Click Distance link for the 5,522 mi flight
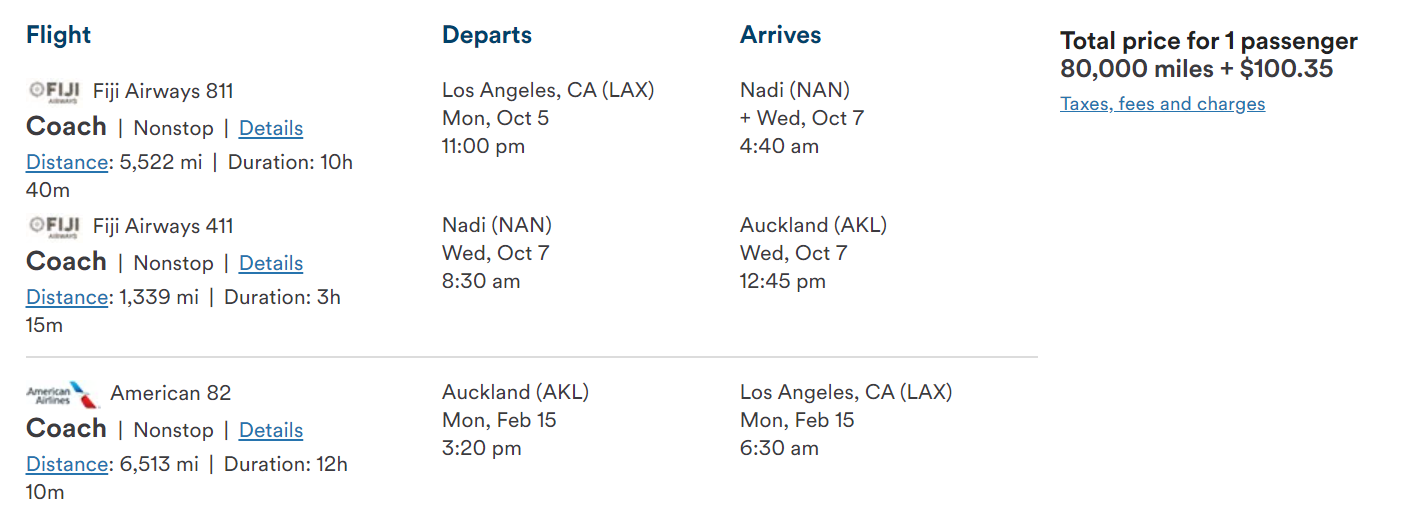Screen dimensions: 1414x529 [66, 162]
